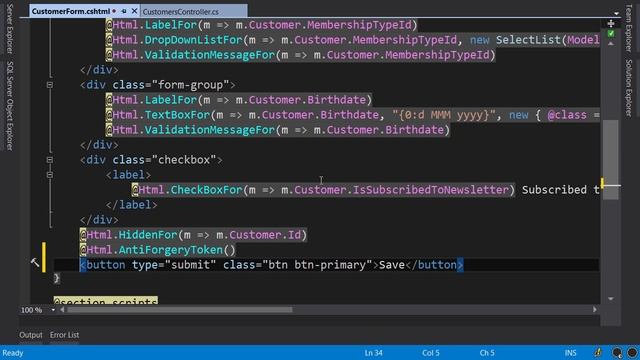Pin the CustomerForm.cshtml tab
Viewport: 640px width, 360px height.
tap(124, 11)
